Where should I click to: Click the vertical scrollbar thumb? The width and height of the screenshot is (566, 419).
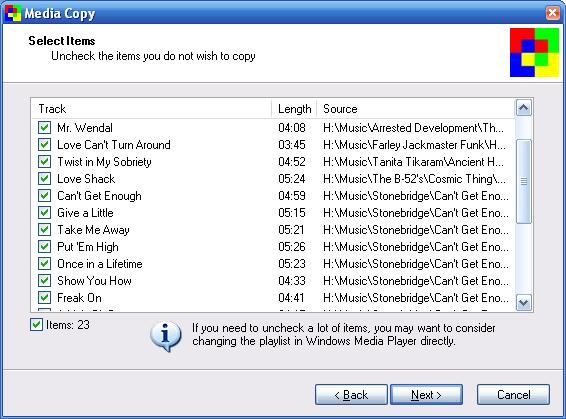(x=523, y=181)
